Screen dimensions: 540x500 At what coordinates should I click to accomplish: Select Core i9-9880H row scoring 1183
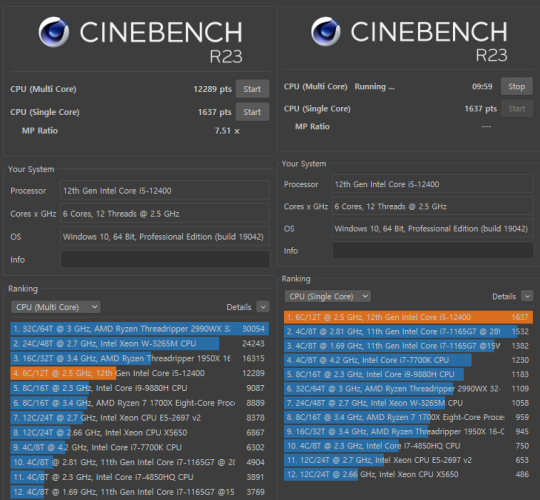[x=408, y=374]
